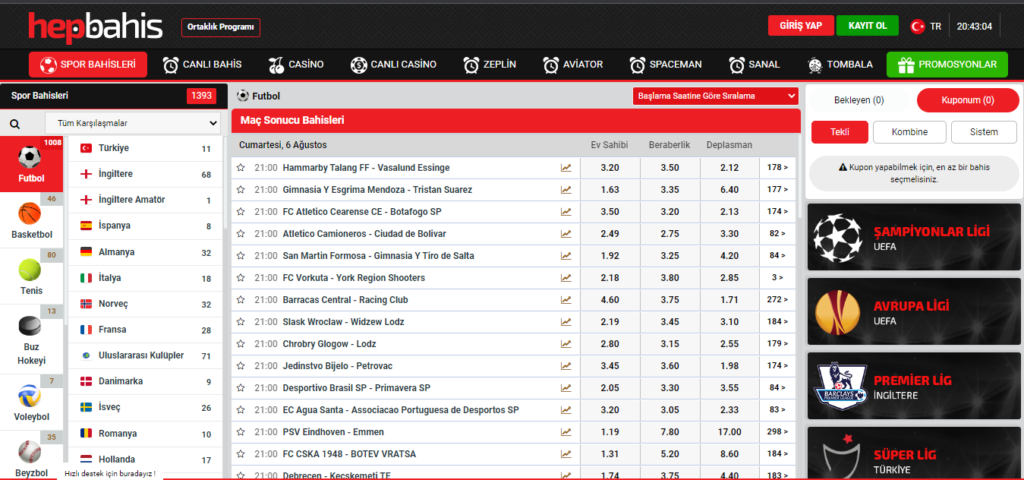The height and width of the screenshot is (480, 1024).
Task: Click the Giriş Yap button
Action: (x=800, y=26)
